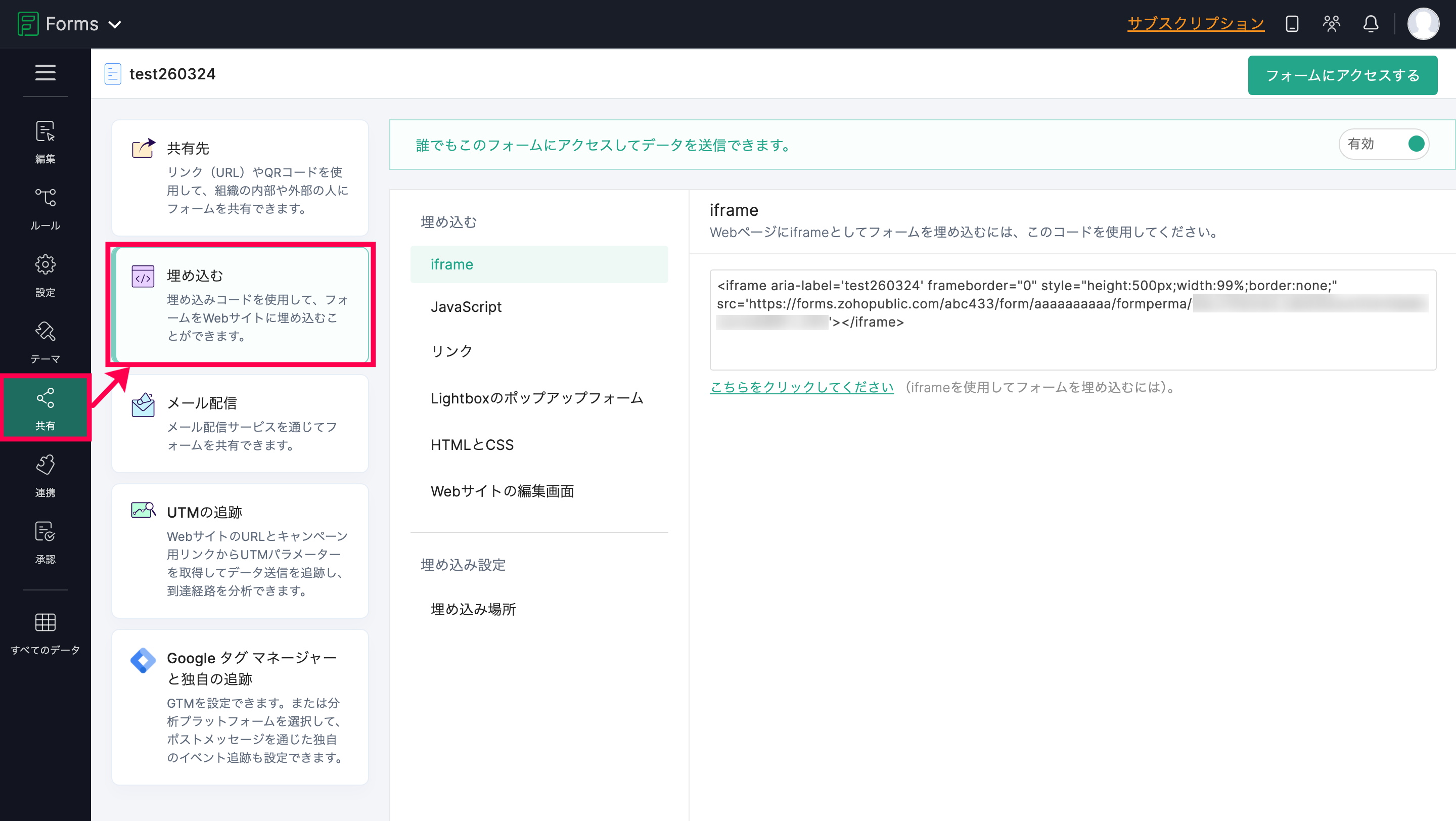Select the JavaScript embed option
The image size is (1456, 821).
click(466, 307)
